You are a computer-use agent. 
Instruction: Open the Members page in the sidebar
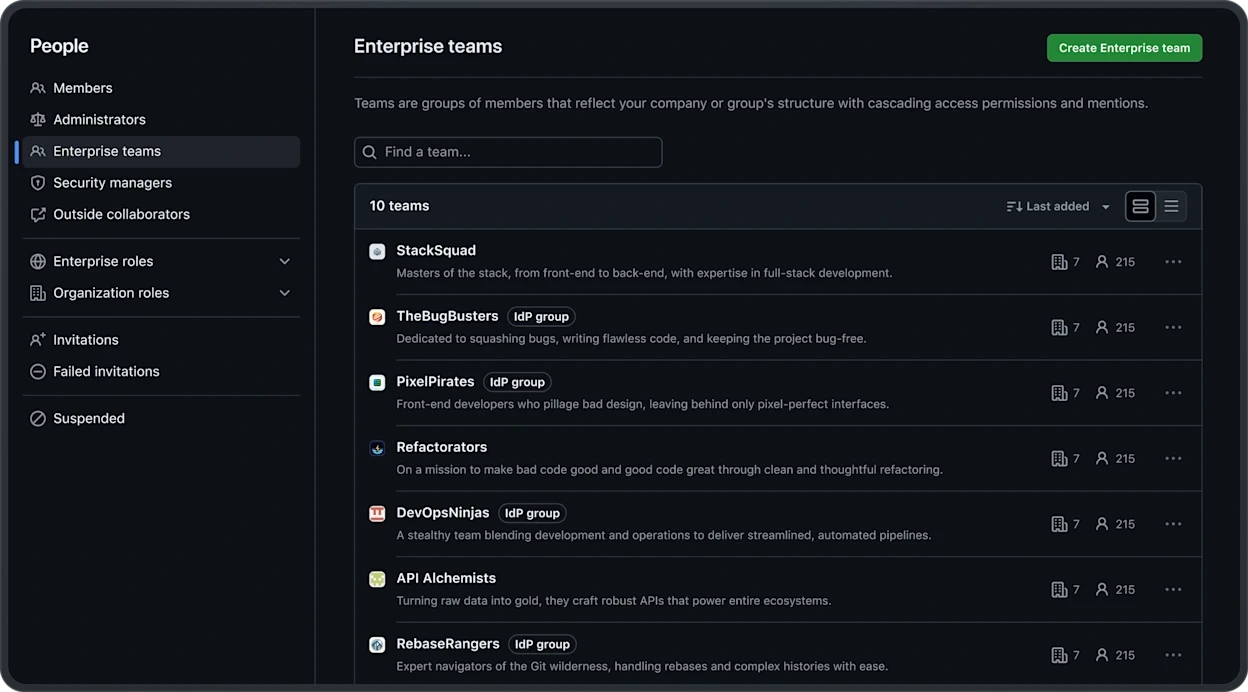point(161,88)
